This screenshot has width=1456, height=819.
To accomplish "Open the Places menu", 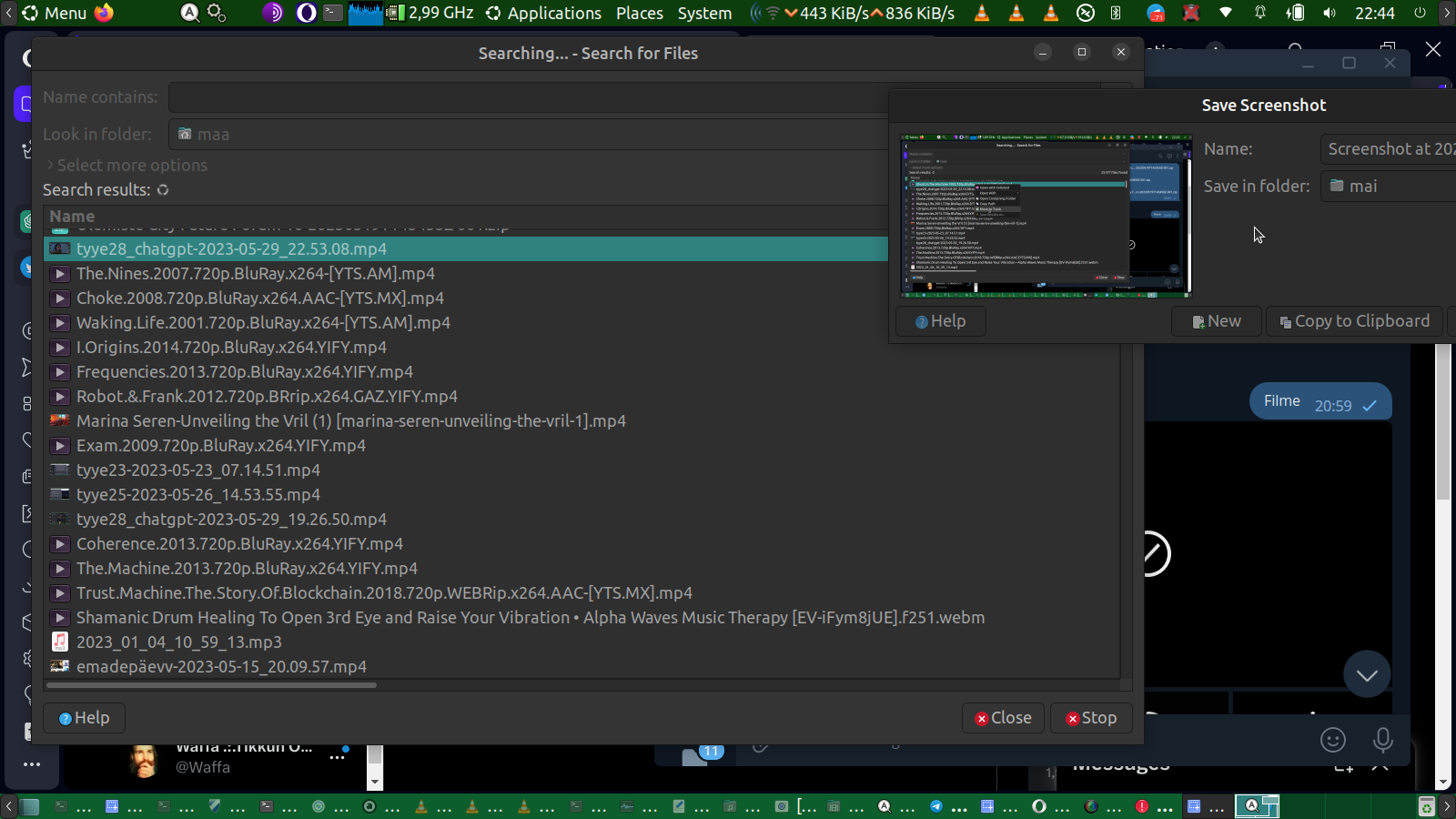I will click(639, 13).
